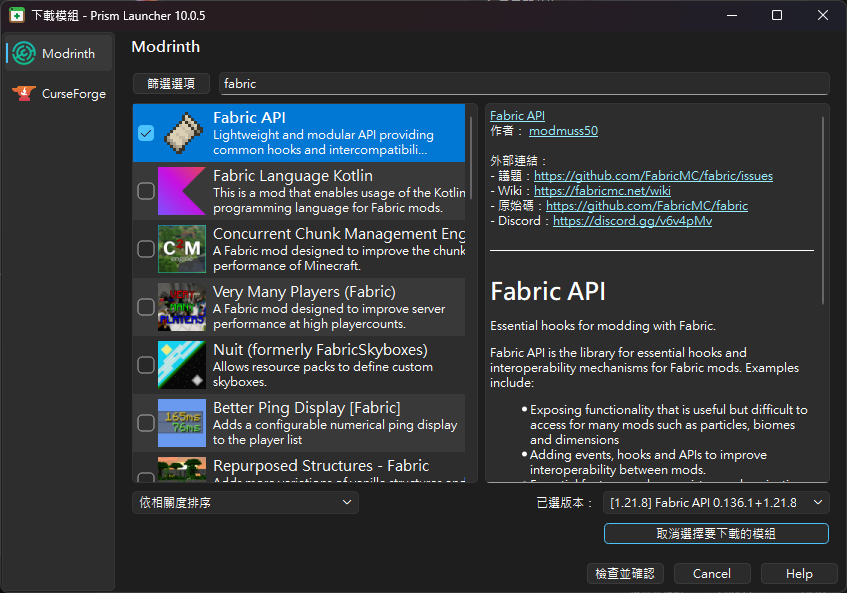This screenshot has width=847, height=593.
Task: Click the Prism Launcher title bar icon
Action: point(17,15)
